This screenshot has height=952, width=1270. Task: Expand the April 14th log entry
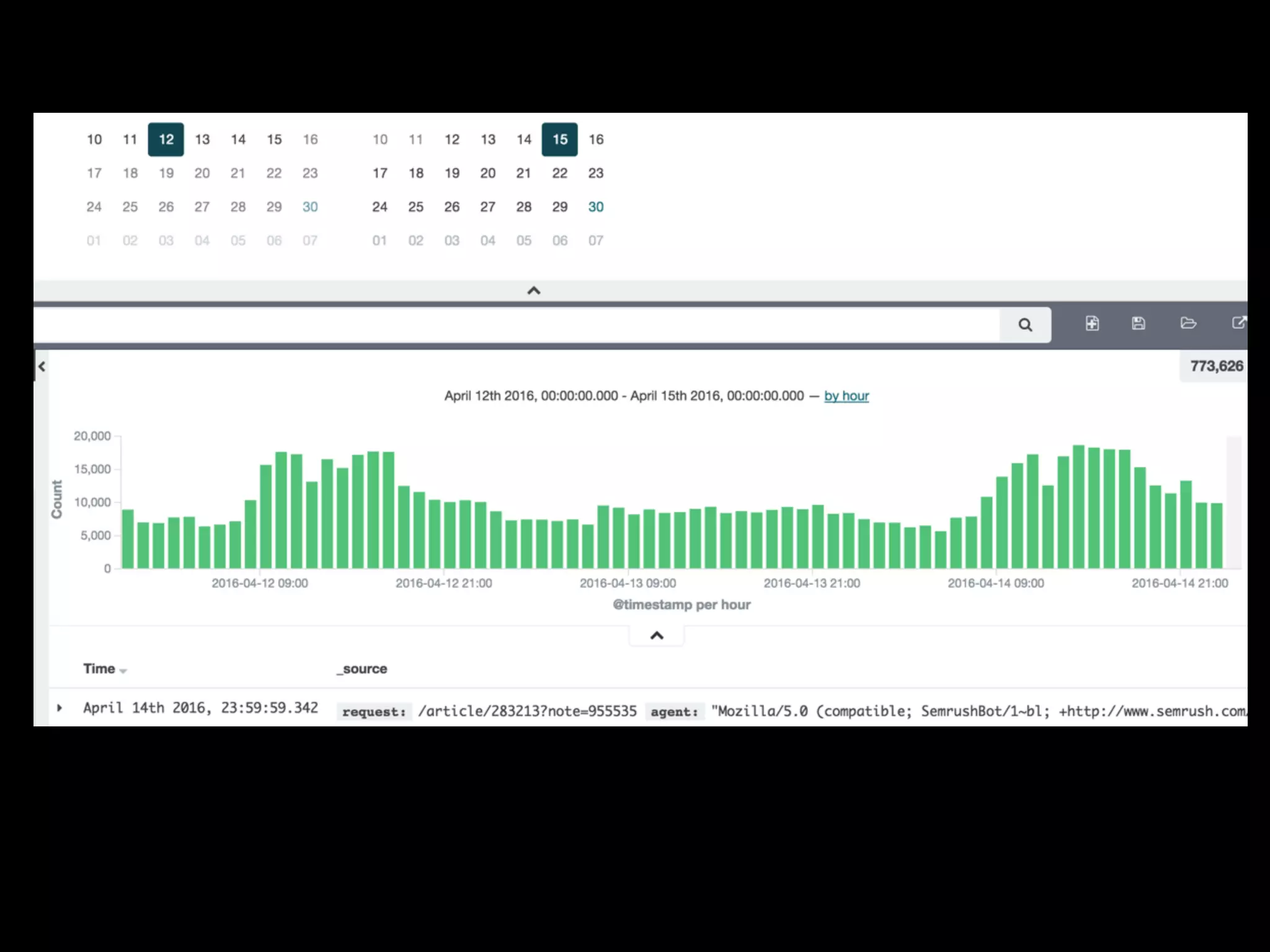[x=60, y=708]
